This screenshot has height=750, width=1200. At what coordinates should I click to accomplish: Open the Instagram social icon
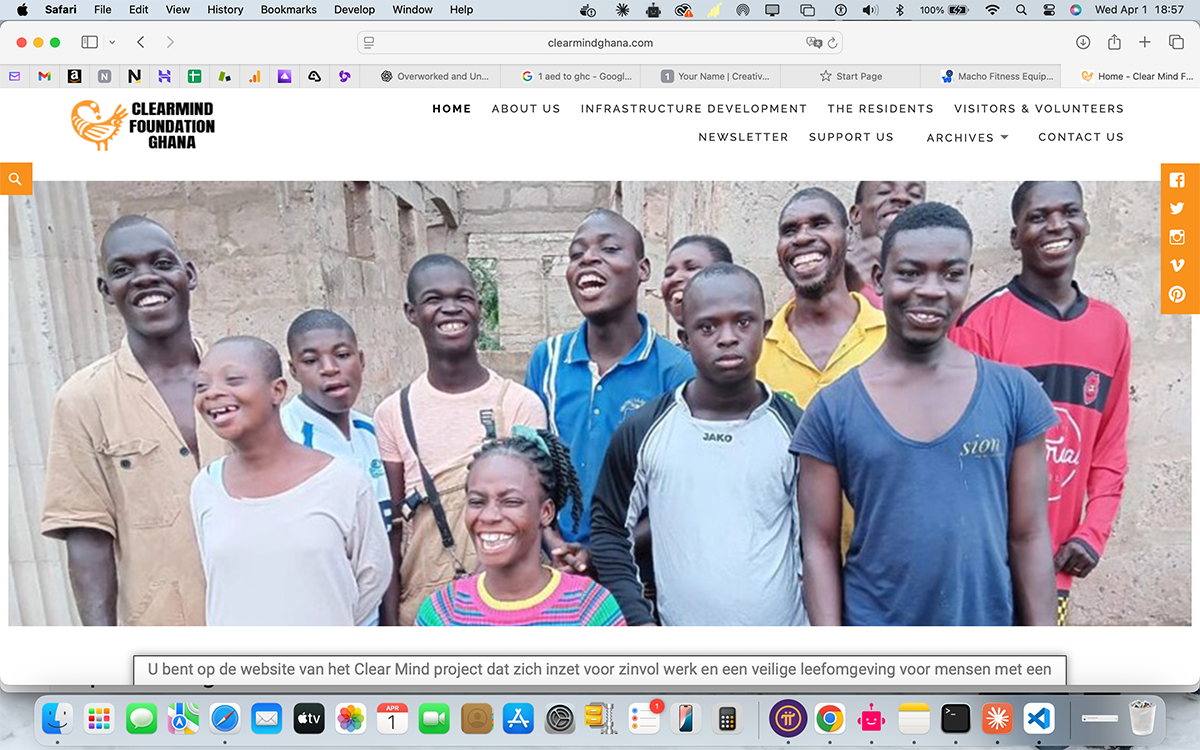pos(1177,237)
